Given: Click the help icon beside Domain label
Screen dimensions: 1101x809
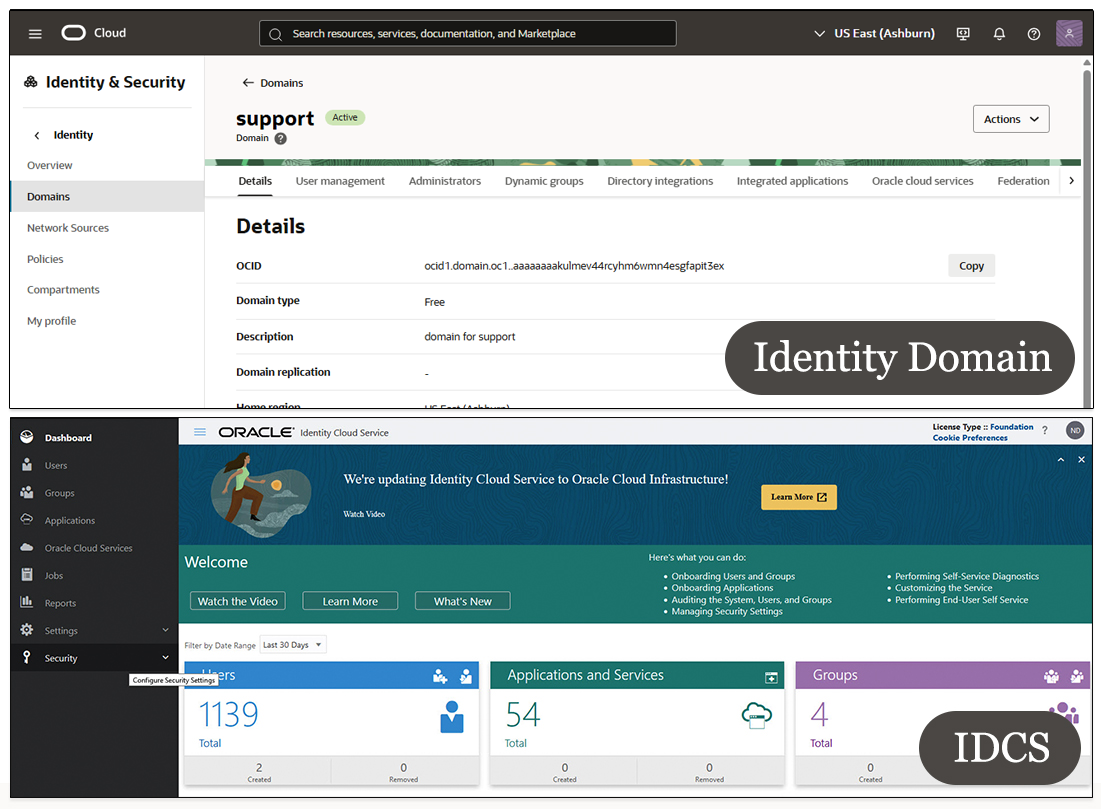Looking at the screenshot, I should tap(281, 138).
